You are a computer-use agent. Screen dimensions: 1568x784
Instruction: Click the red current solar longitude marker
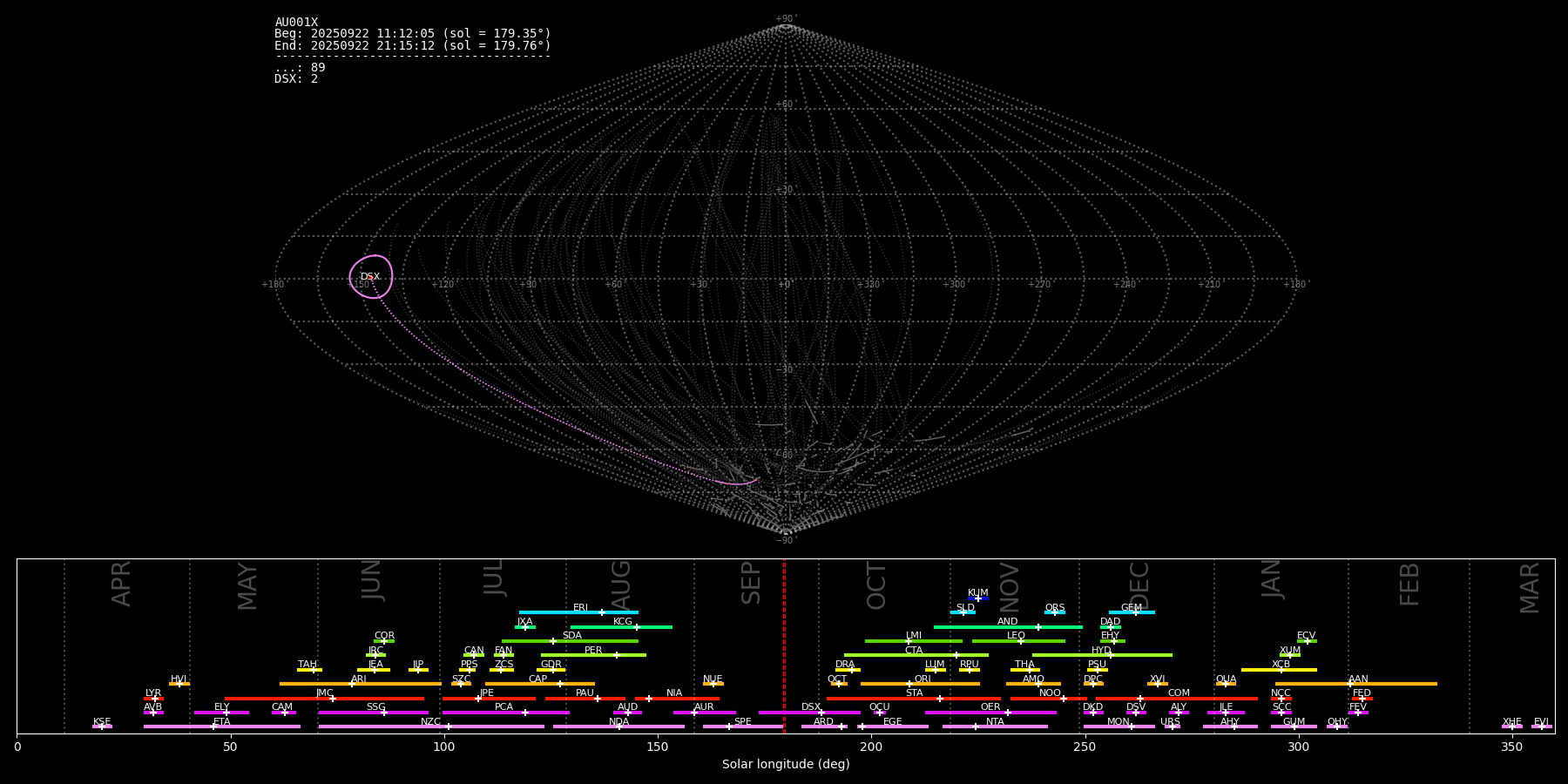[784, 645]
